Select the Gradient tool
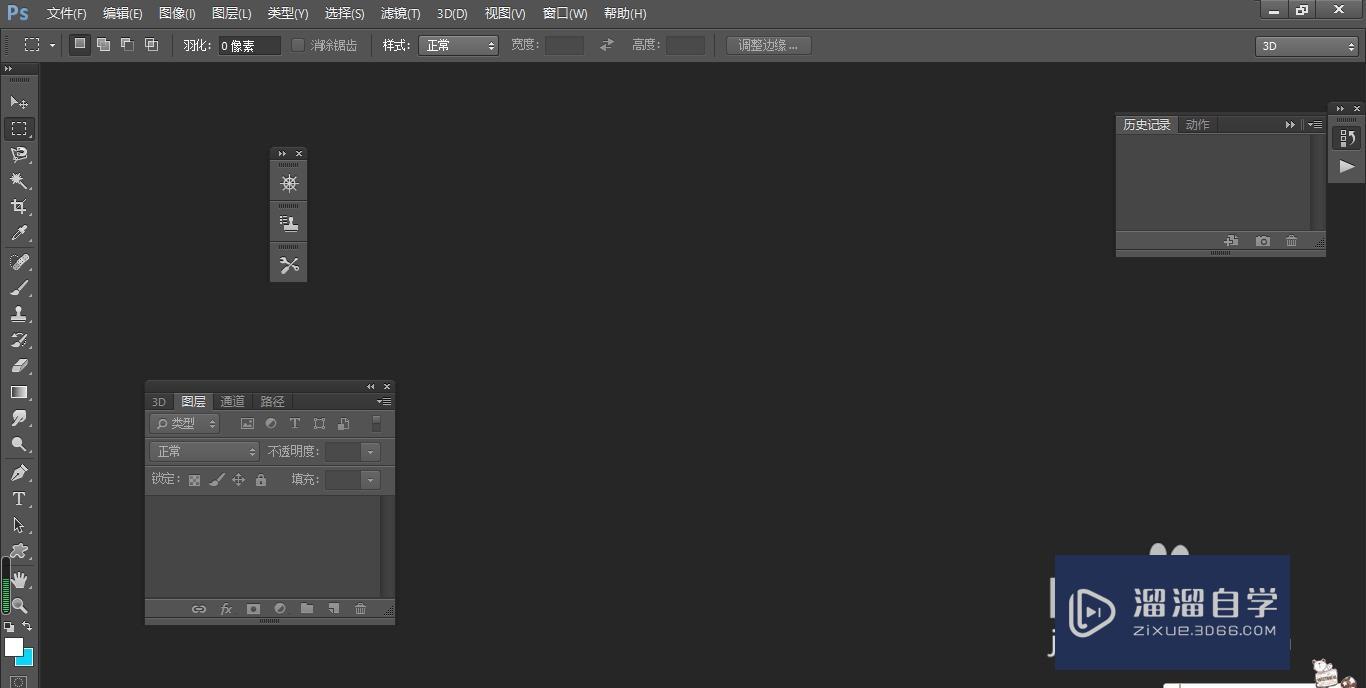 [19, 393]
